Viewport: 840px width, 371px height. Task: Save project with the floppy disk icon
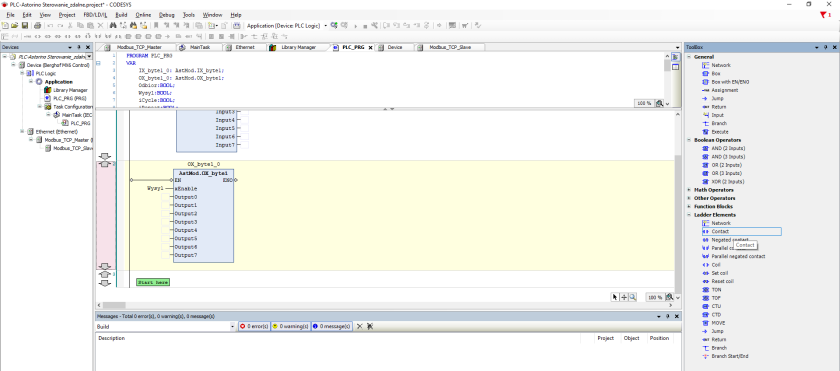(x=25, y=25)
